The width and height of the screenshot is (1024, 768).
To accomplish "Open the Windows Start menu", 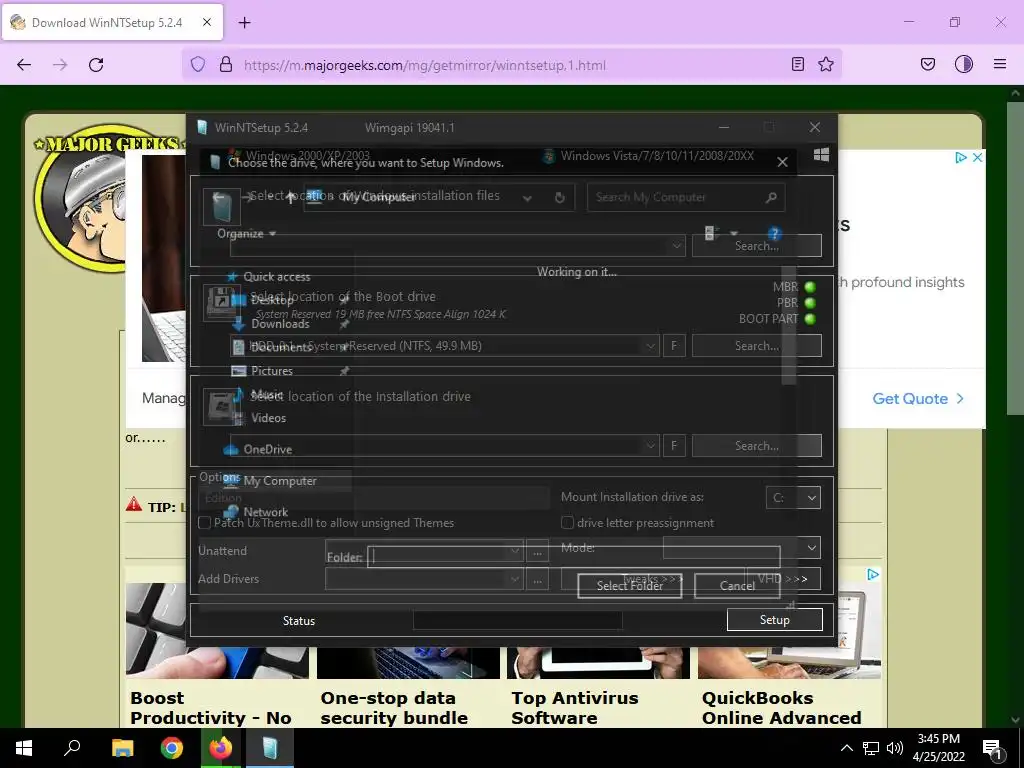I will click(x=24, y=748).
